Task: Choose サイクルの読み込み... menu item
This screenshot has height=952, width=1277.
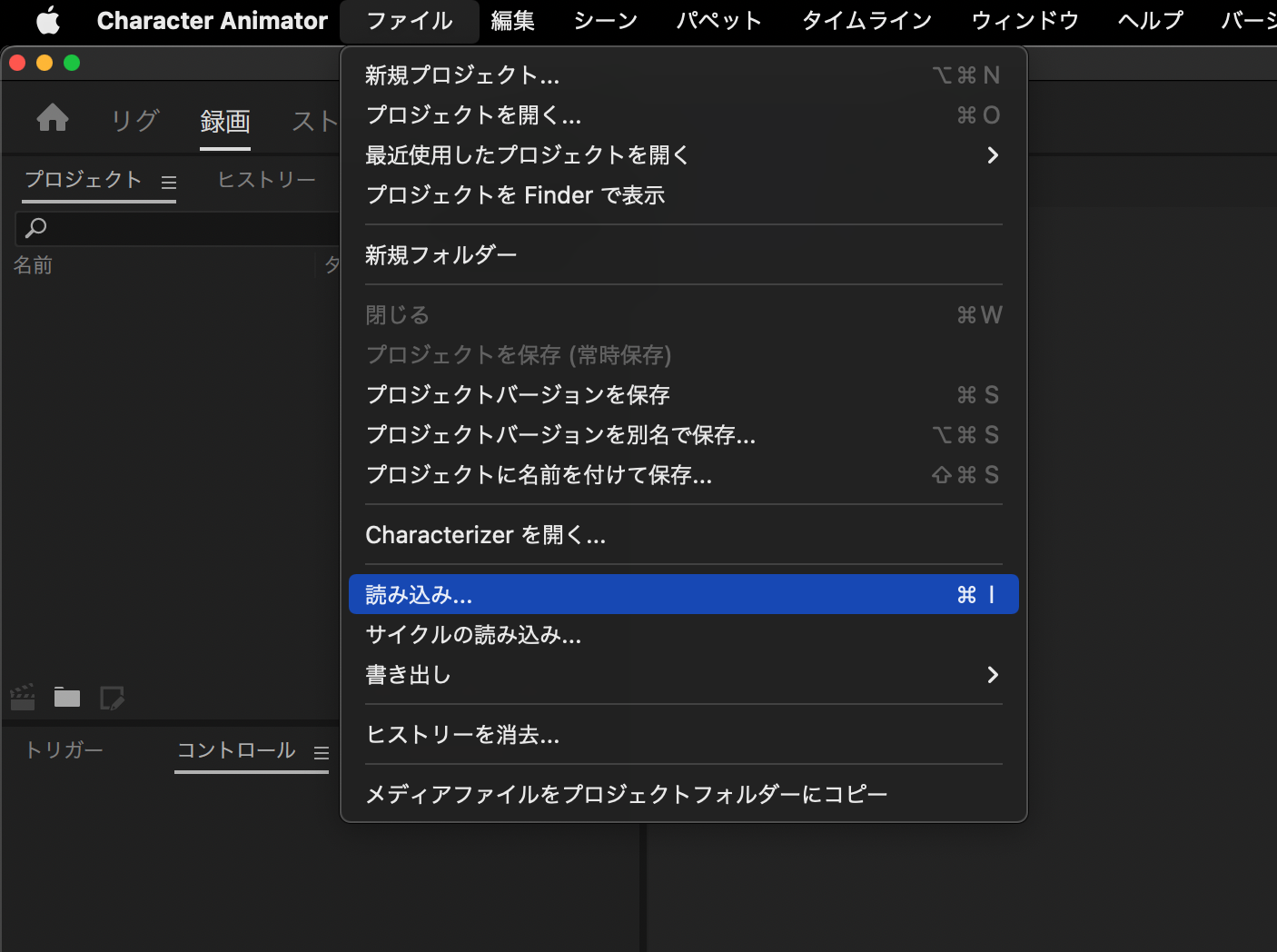Action: (683, 635)
